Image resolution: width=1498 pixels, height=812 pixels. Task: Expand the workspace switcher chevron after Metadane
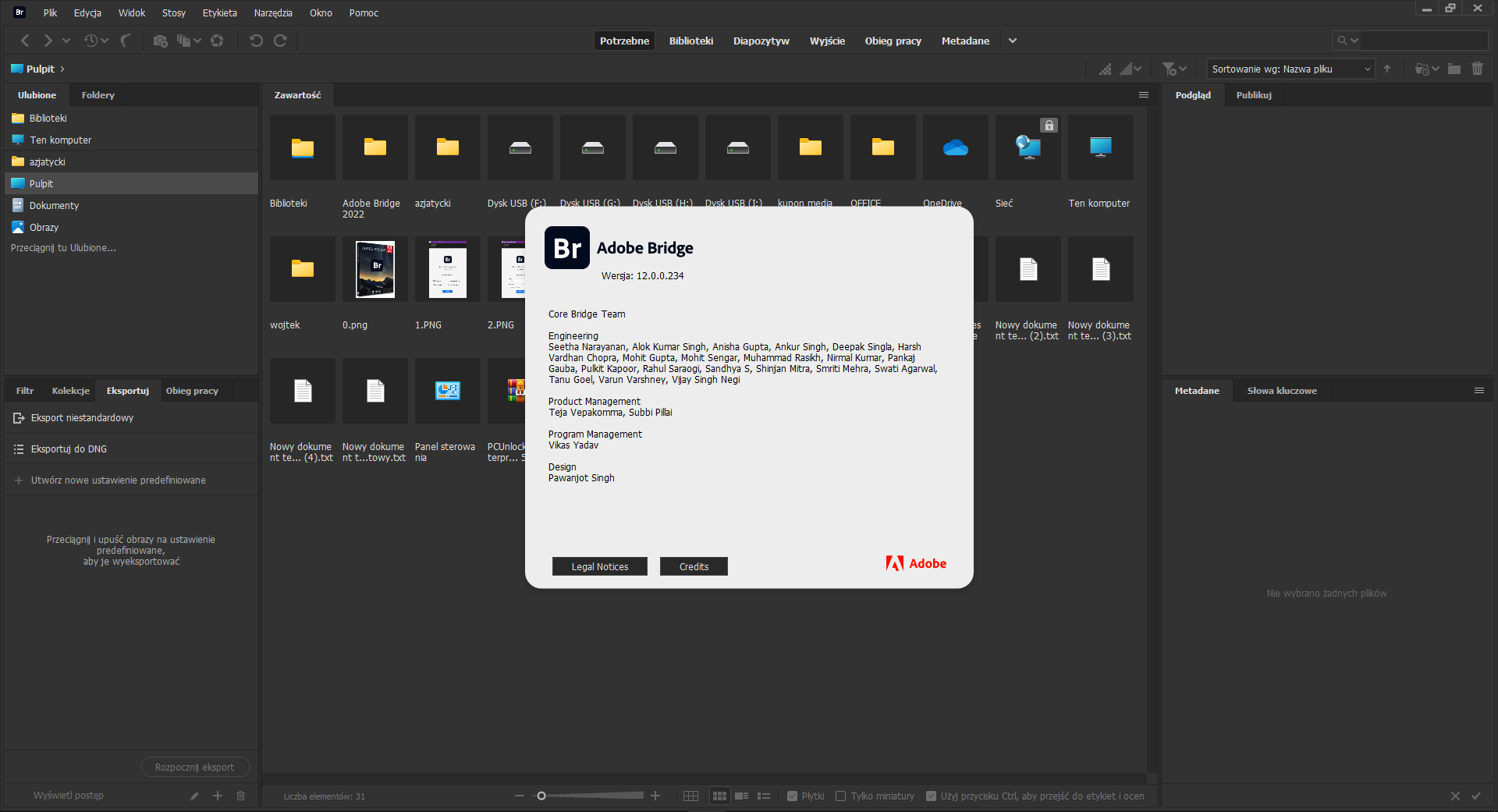(1013, 41)
